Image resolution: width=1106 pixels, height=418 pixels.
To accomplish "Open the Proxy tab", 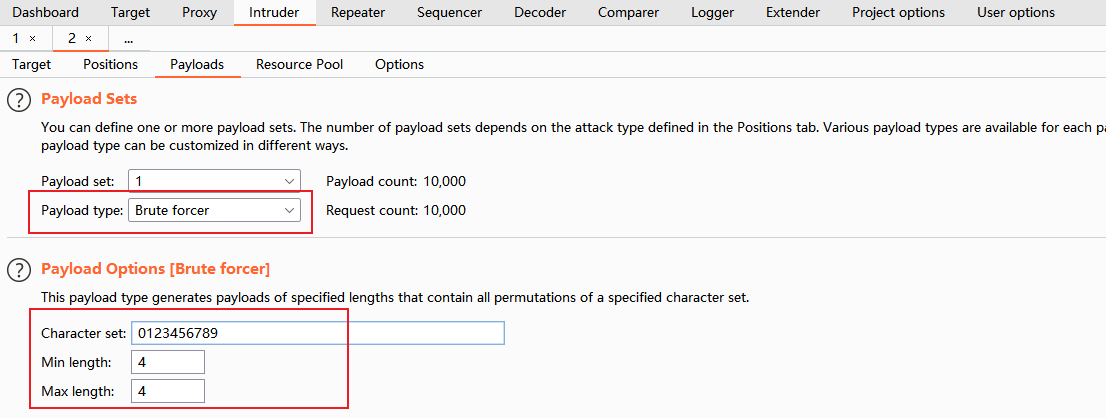I will (x=199, y=13).
